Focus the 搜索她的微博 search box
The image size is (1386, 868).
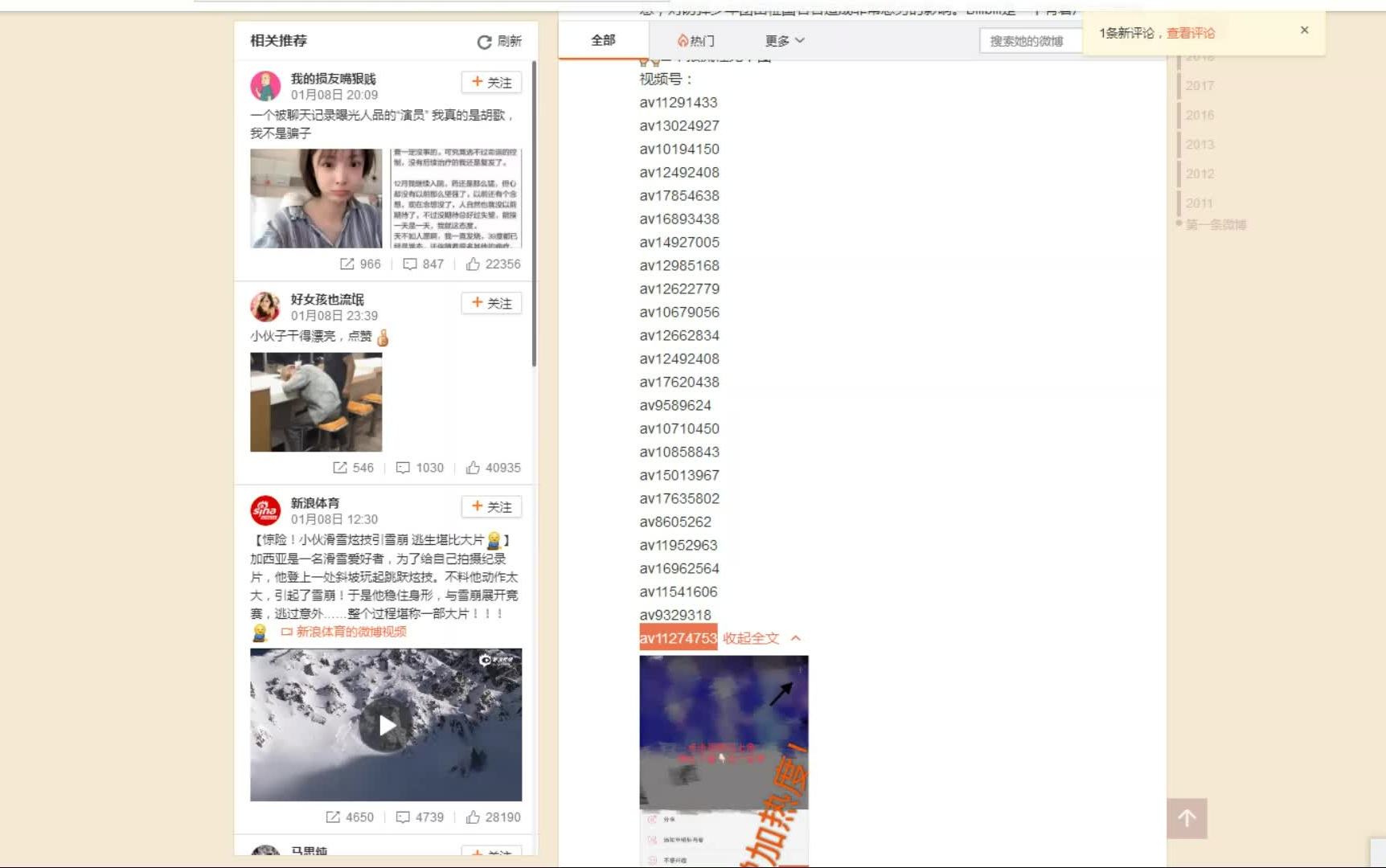pos(1031,41)
